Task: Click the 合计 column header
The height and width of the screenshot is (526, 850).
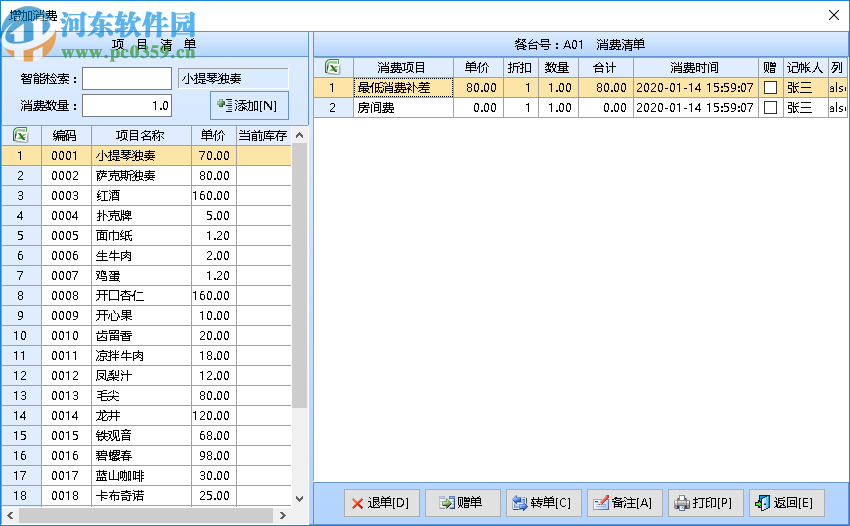Action: [606, 67]
